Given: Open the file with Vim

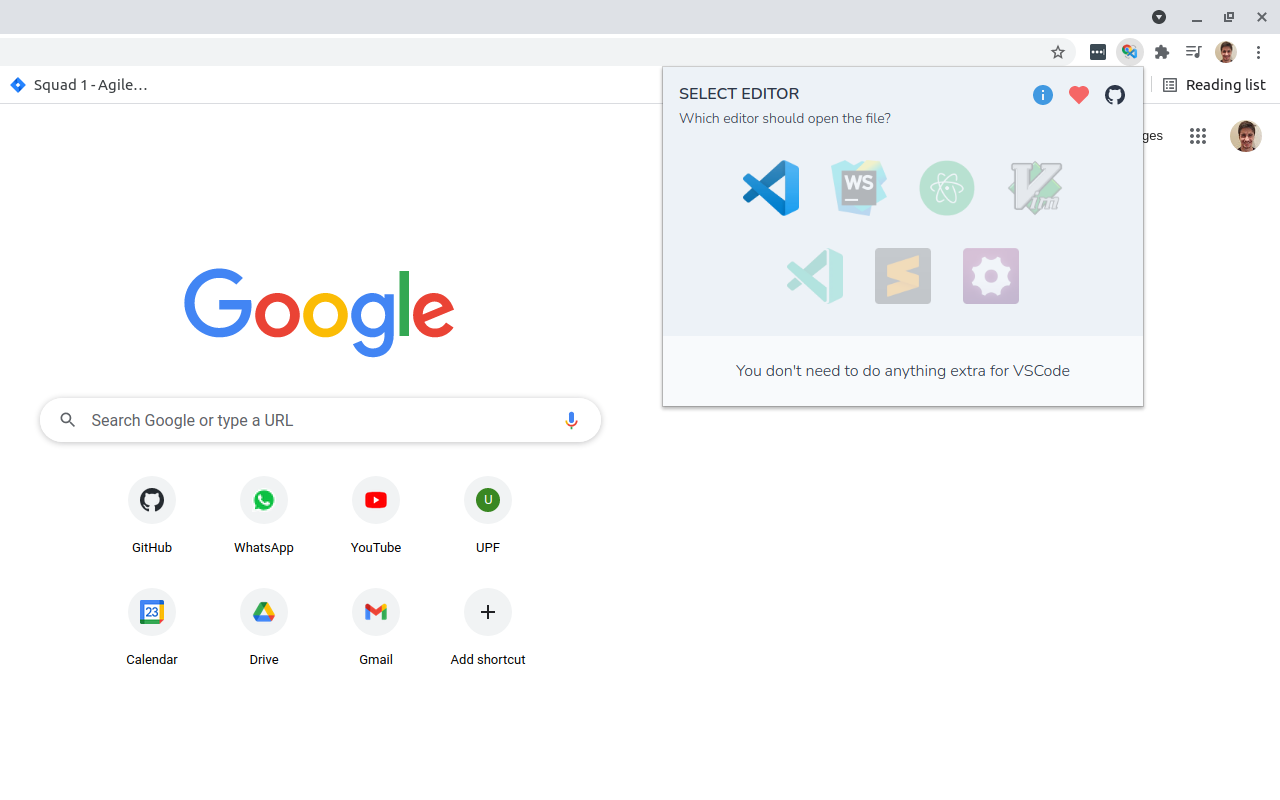Looking at the screenshot, I should [1034, 188].
